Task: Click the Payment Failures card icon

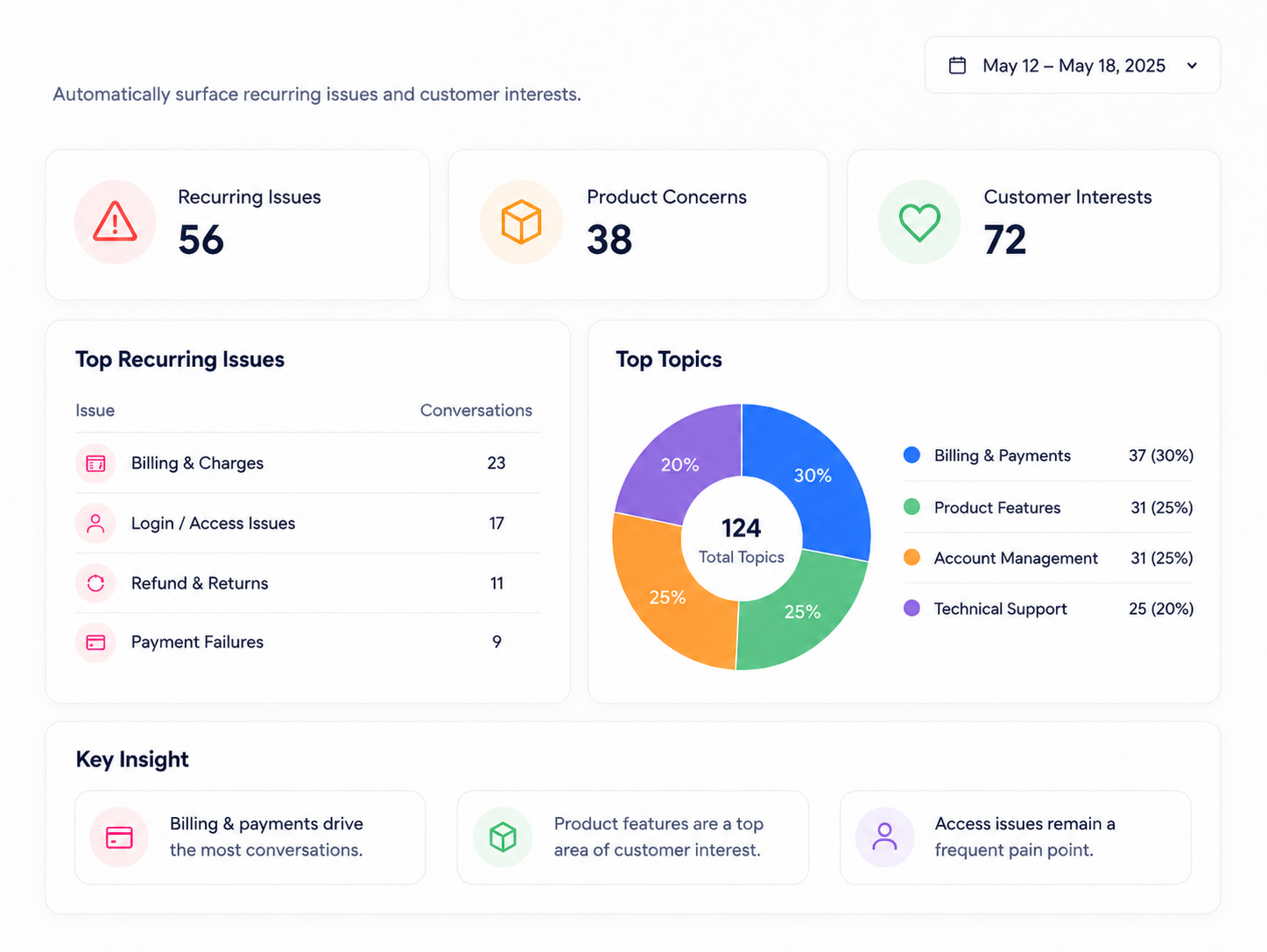Action: click(95, 642)
